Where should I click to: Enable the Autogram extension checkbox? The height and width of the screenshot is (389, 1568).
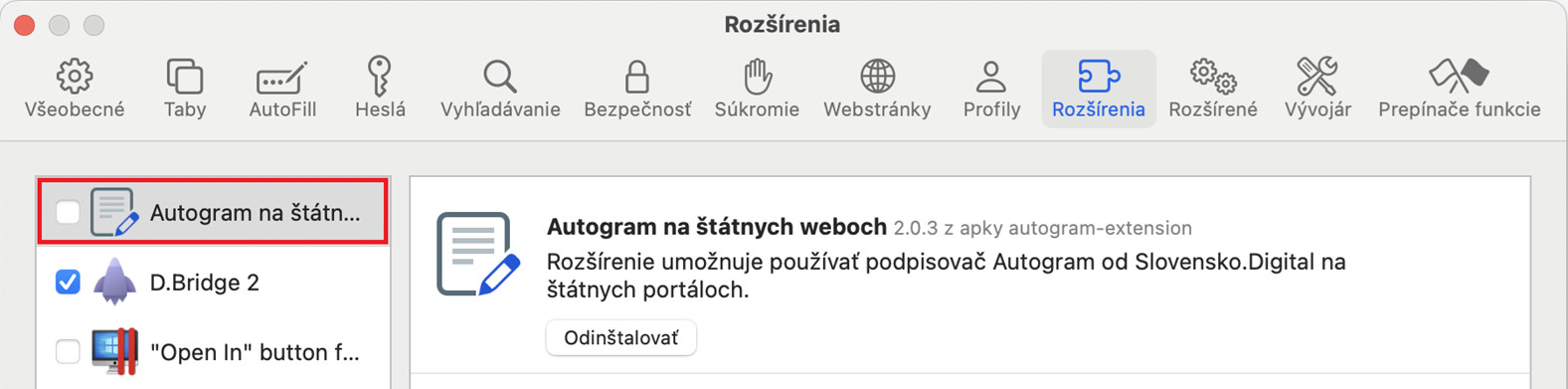68,212
